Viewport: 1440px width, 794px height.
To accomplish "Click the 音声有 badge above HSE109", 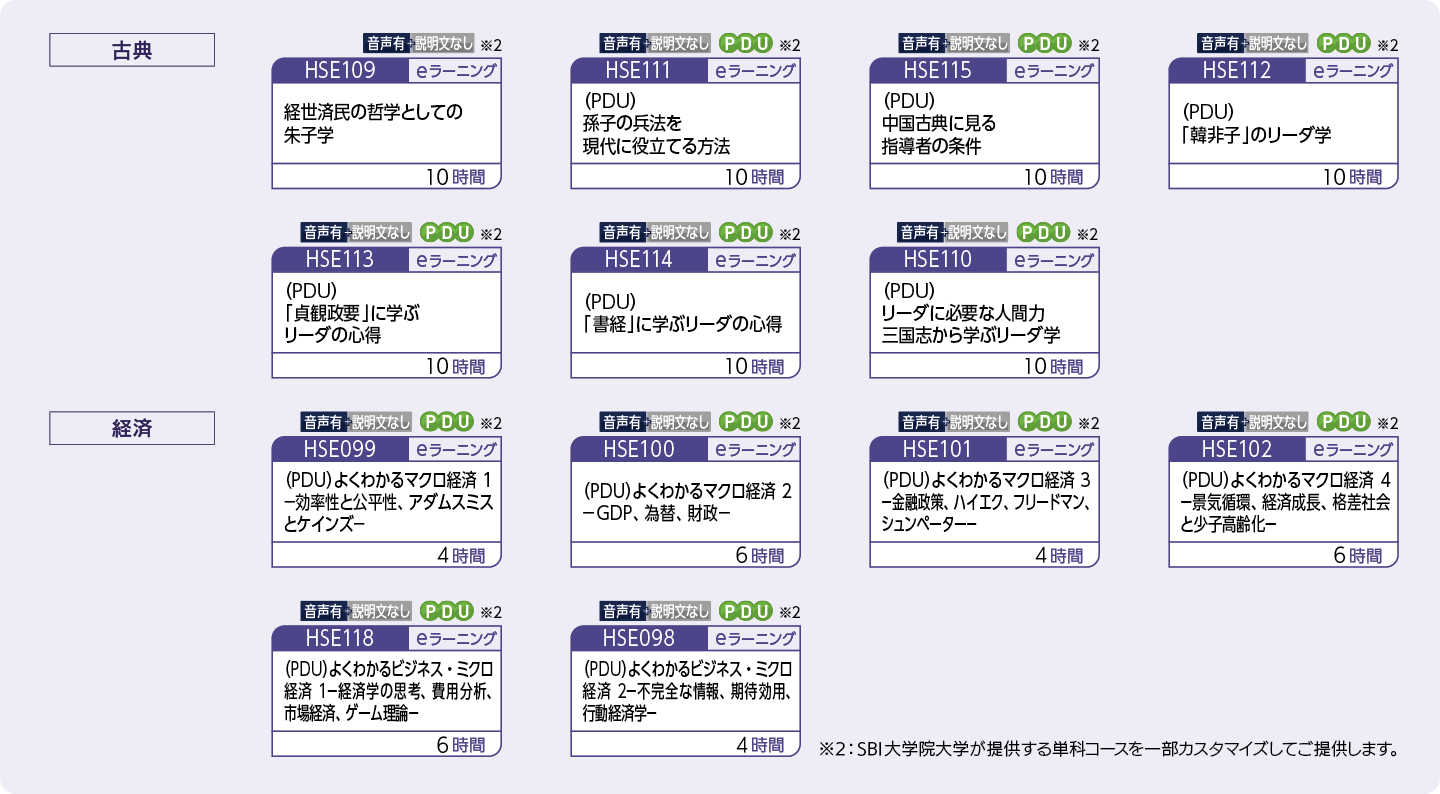I will click(385, 43).
